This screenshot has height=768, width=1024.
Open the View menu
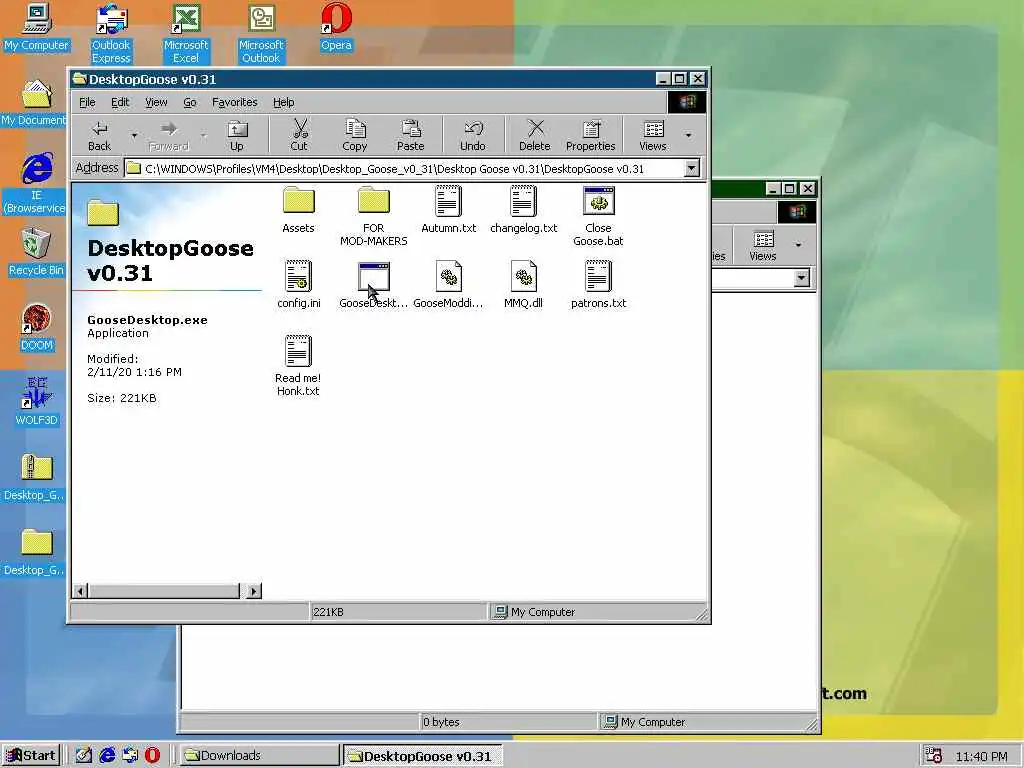click(156, 102)
